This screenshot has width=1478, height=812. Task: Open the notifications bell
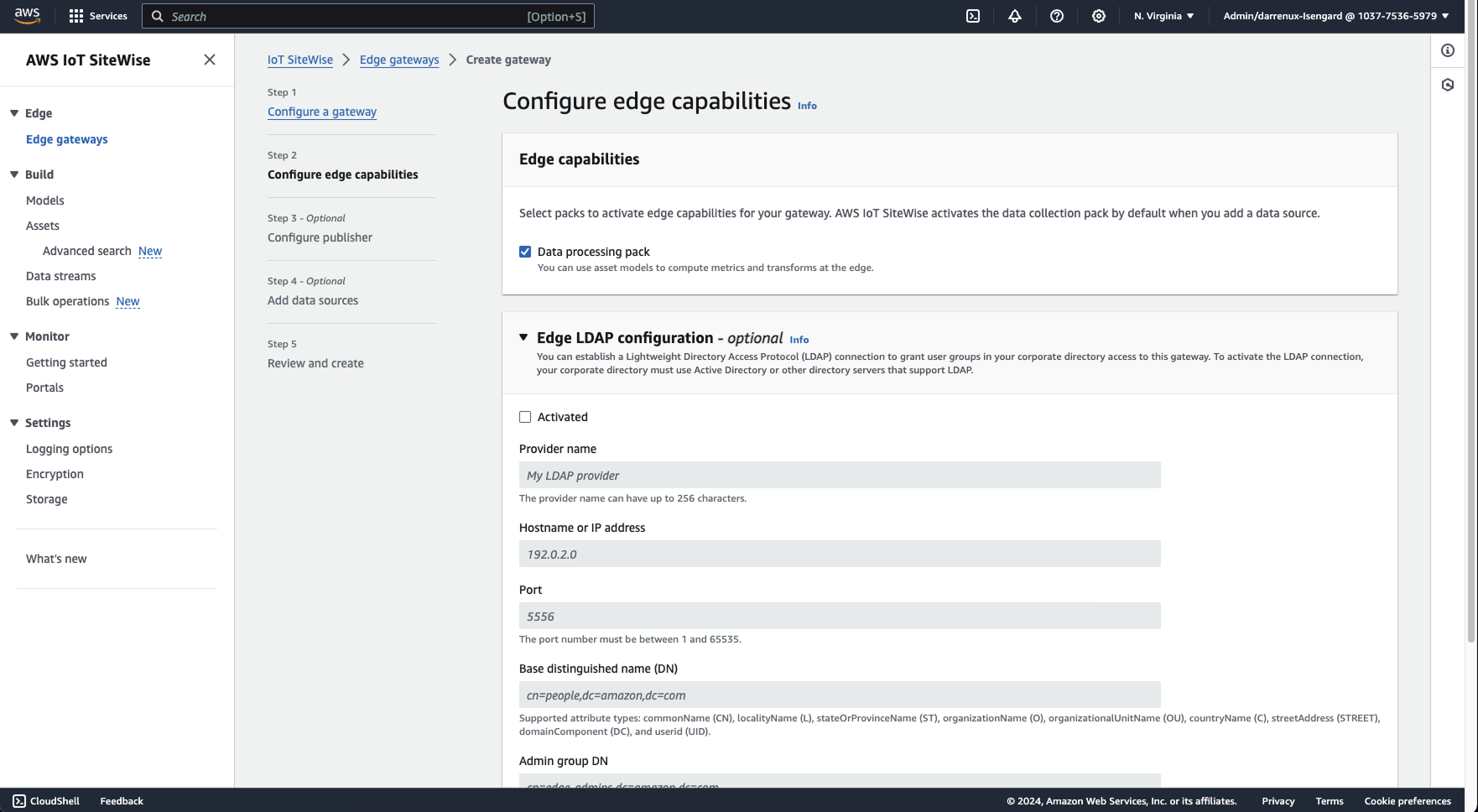tap(1014, 16)
